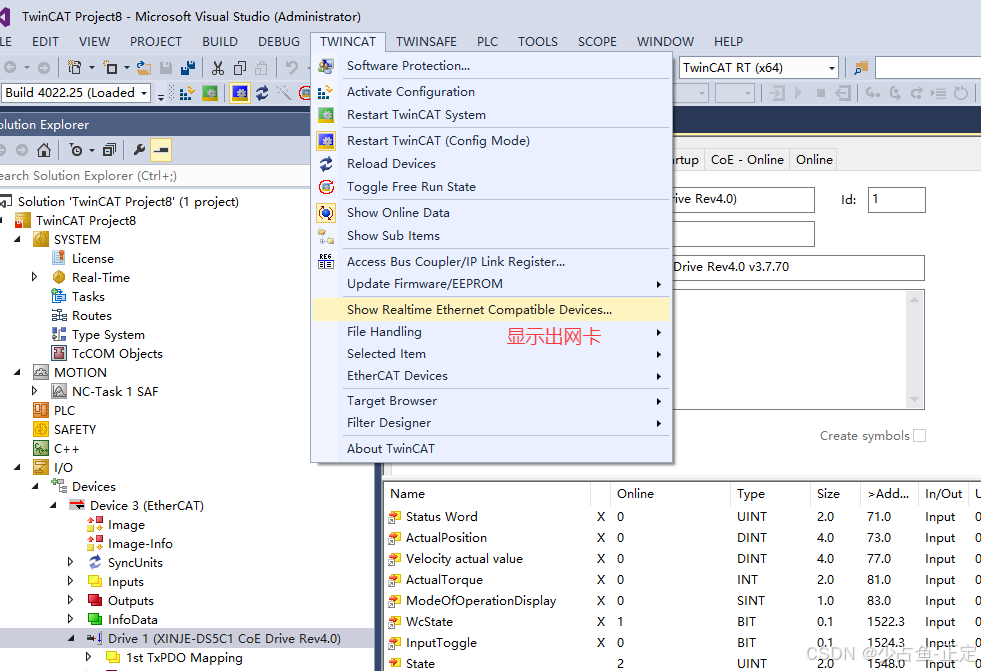Click the New Project toolbar icon
The height and width of the screenshot is (671, 981).
pos(74,68)
